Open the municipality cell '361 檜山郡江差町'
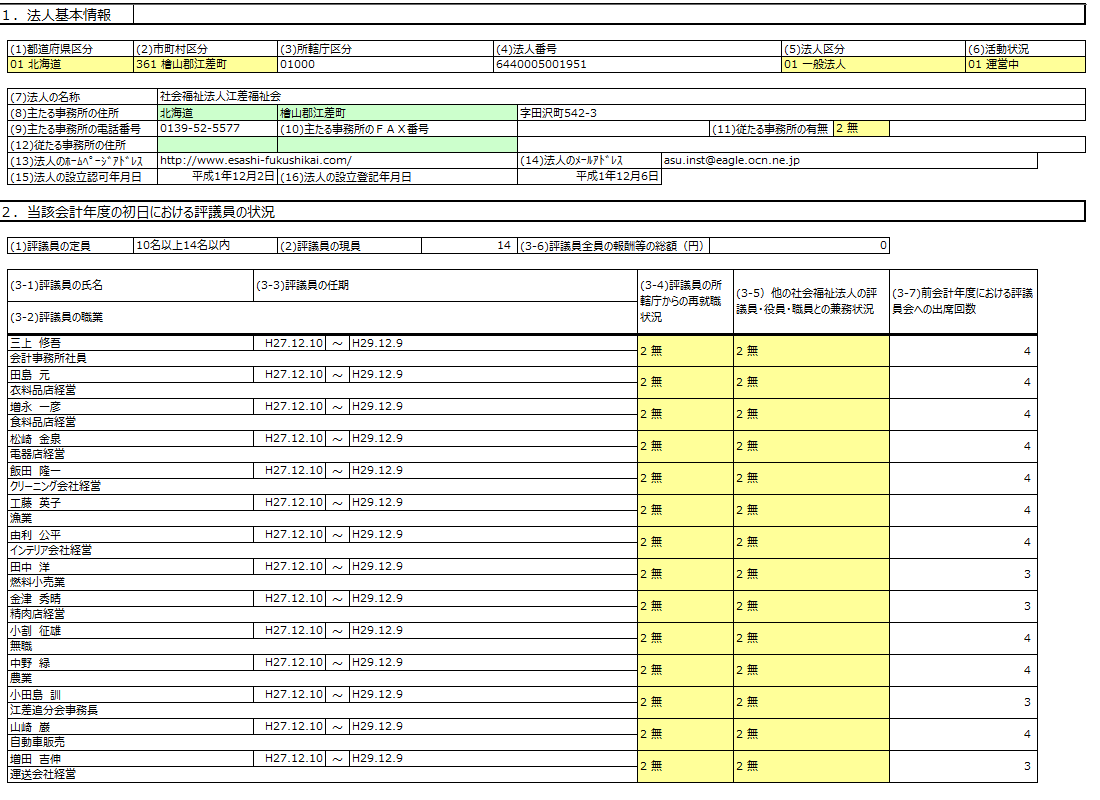This screenshot has height=800, width=1100. [206, 65]
